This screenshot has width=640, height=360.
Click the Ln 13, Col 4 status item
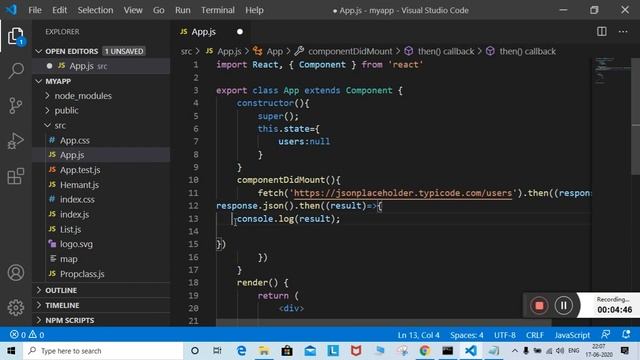tap(418, 335)
